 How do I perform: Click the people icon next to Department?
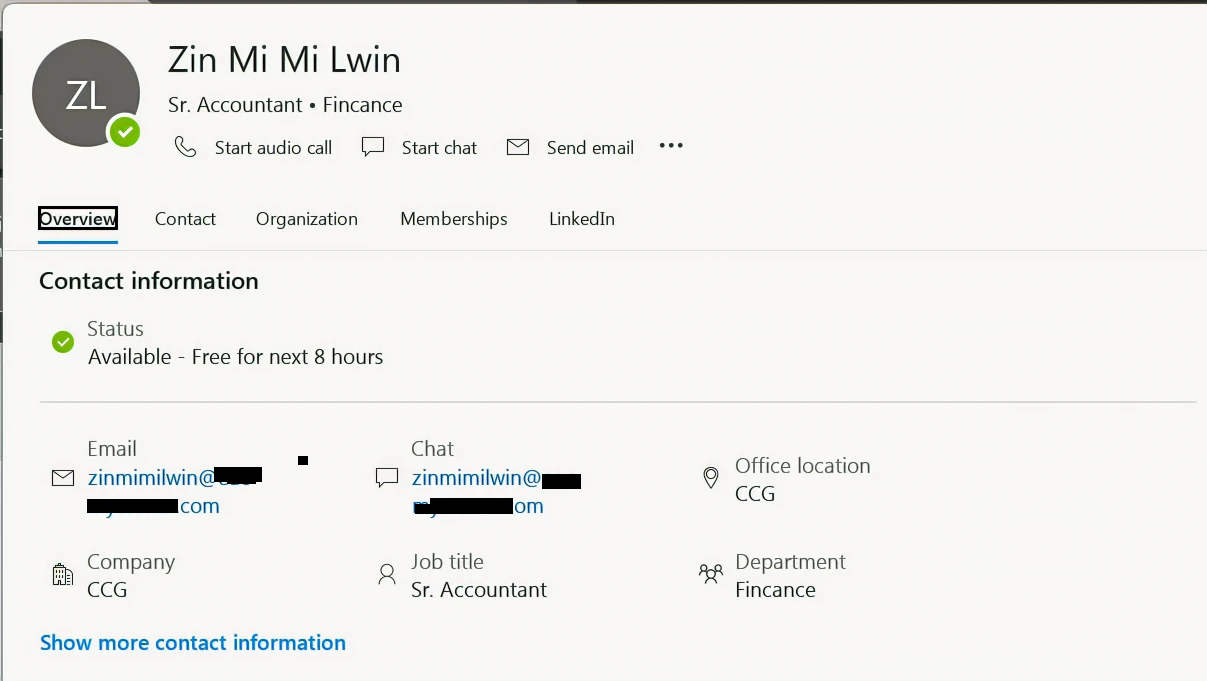[x=710, y=574]
